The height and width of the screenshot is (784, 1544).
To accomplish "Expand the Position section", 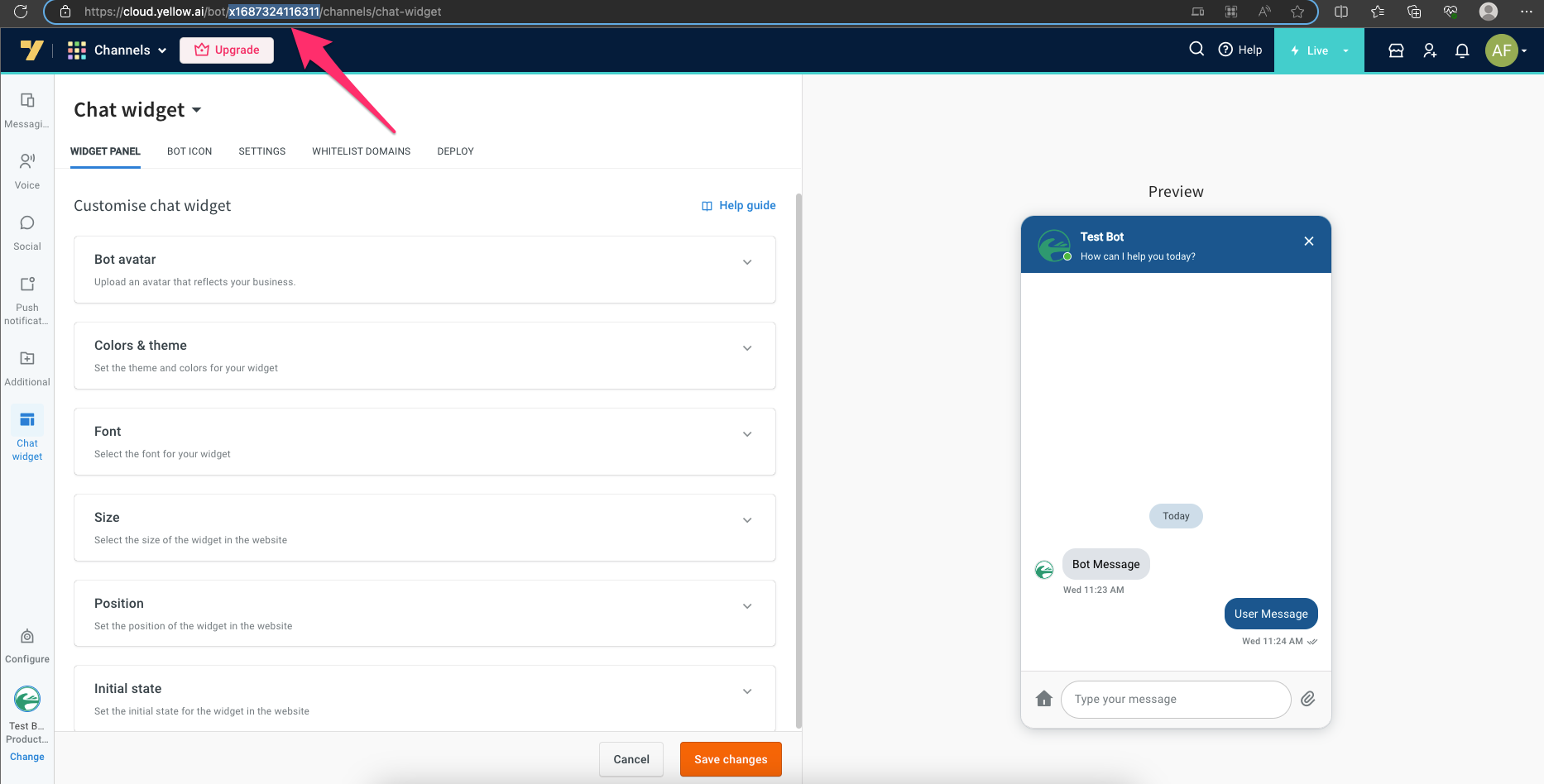I will [424, 614].
